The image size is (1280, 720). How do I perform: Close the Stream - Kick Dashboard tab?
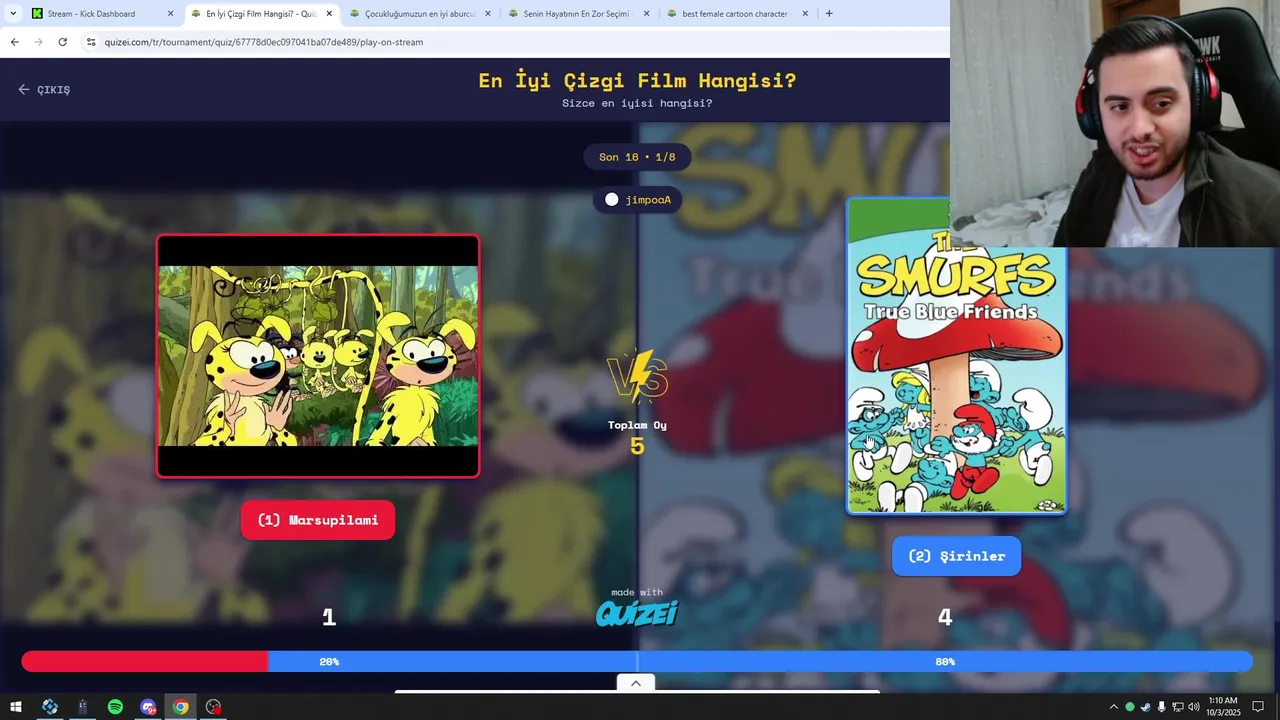coord(170,14)
